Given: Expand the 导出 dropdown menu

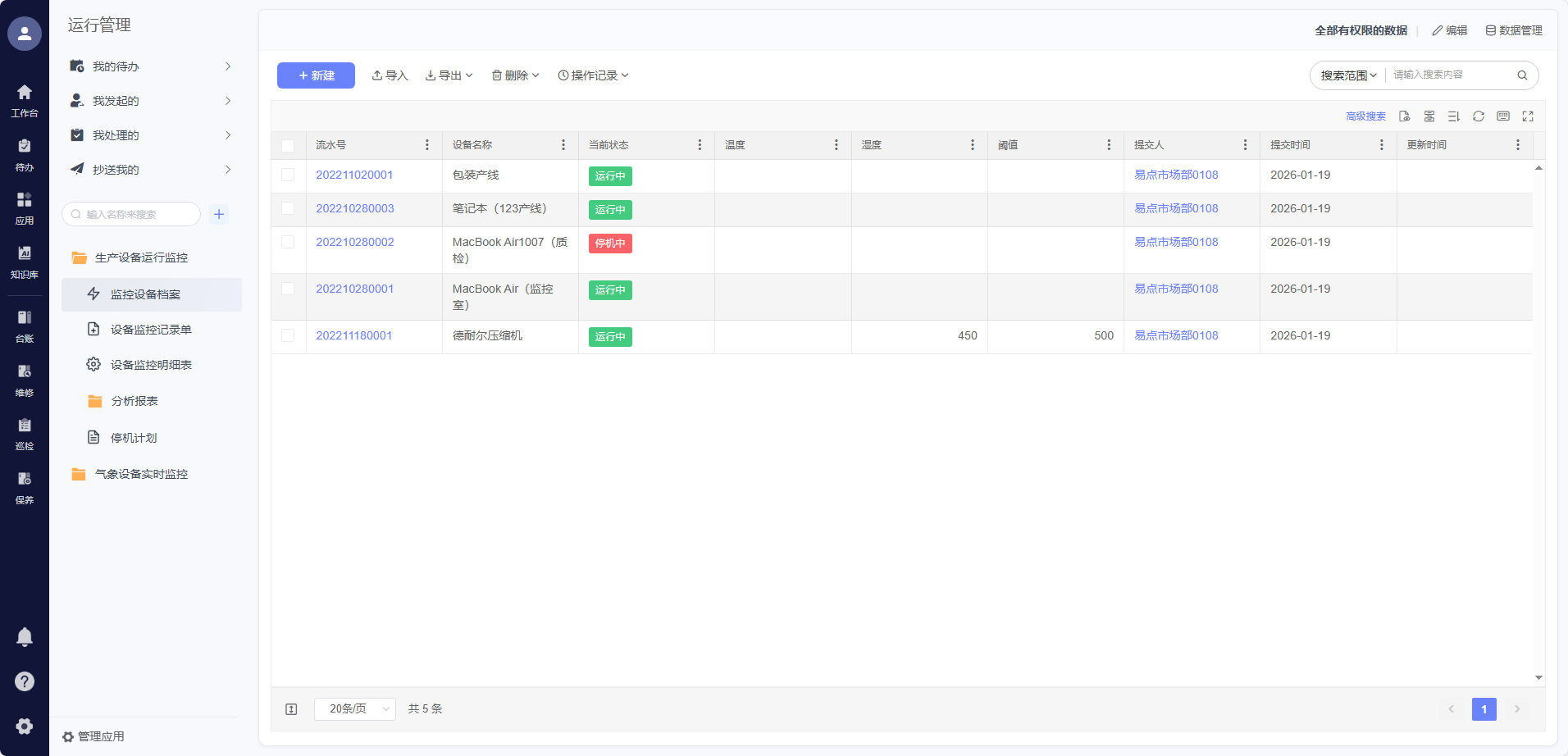Looking at the screenshot, I should click(x=449, y=75).
